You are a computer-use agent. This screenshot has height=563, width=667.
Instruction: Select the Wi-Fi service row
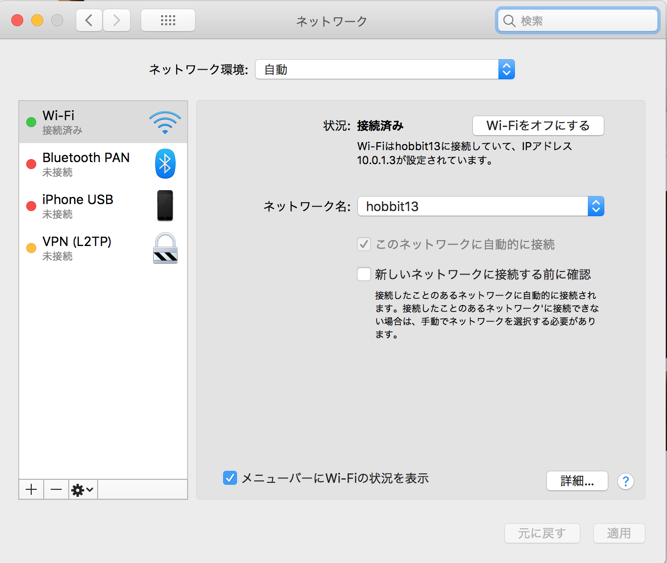tap(103, 122)
